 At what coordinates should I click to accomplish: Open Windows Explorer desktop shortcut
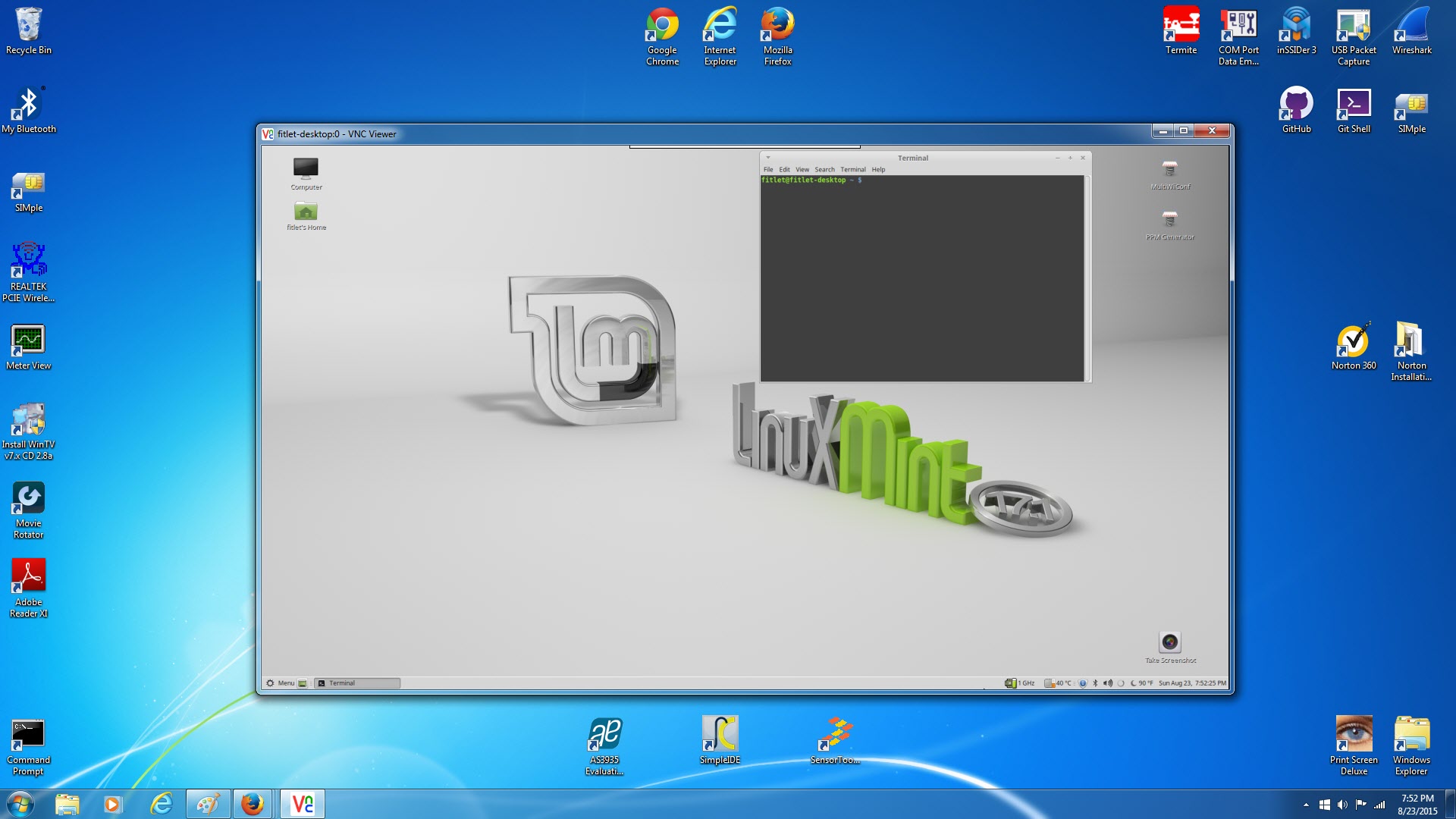(1411, 746)
